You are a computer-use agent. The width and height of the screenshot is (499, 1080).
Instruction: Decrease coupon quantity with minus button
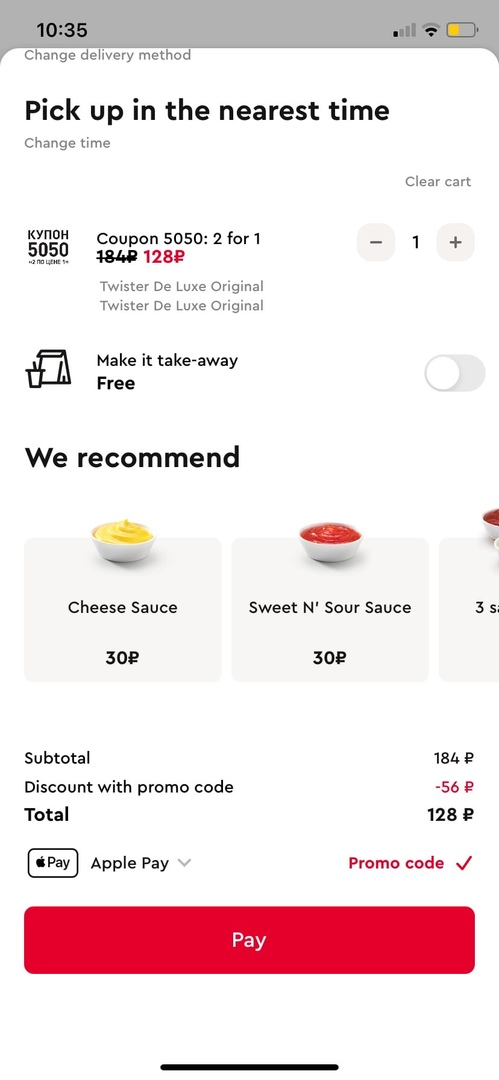pos(376,242)
